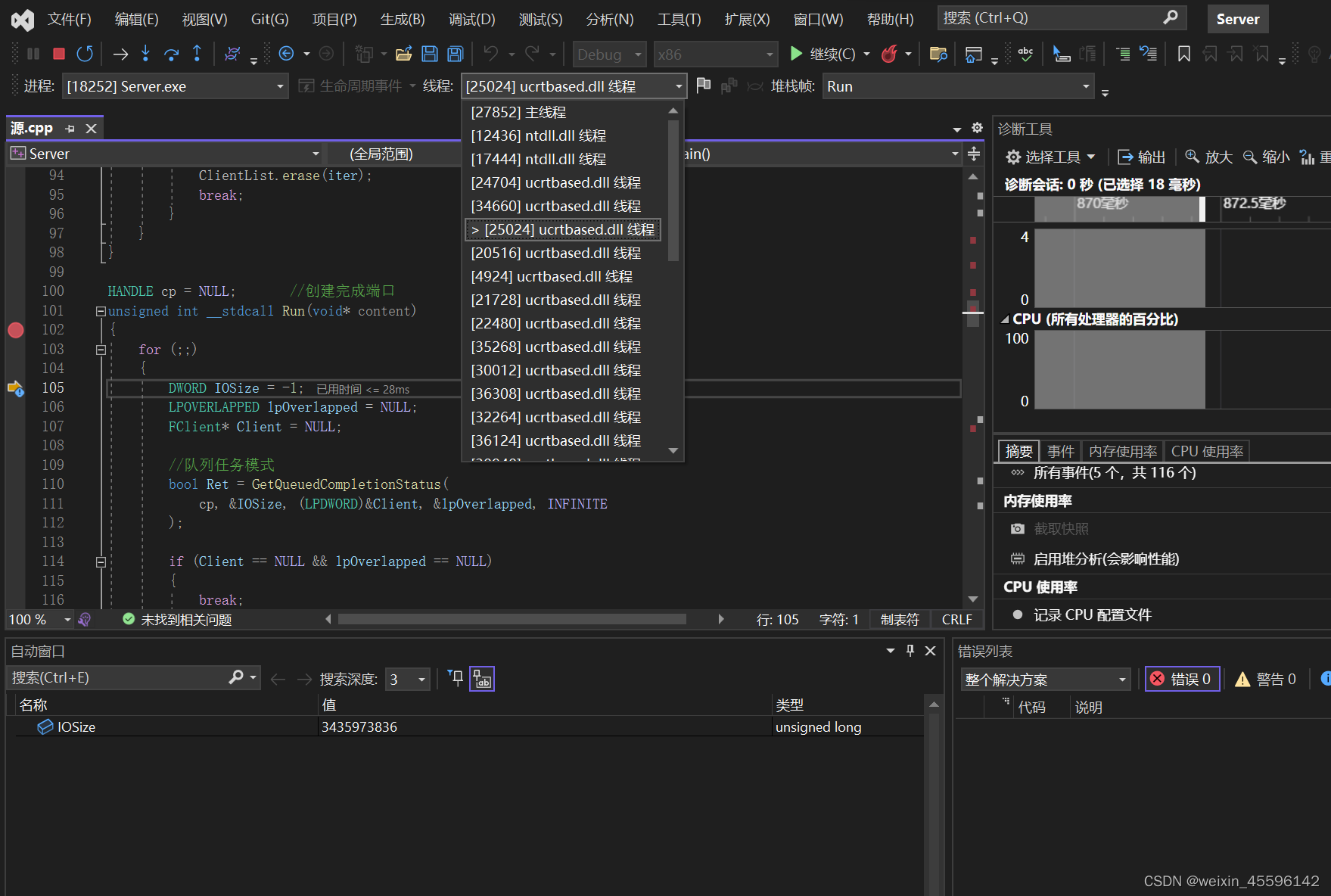The image size is (1331, 896).
Task: Stop debugging using the red square icon
Action: pos(58,54)
